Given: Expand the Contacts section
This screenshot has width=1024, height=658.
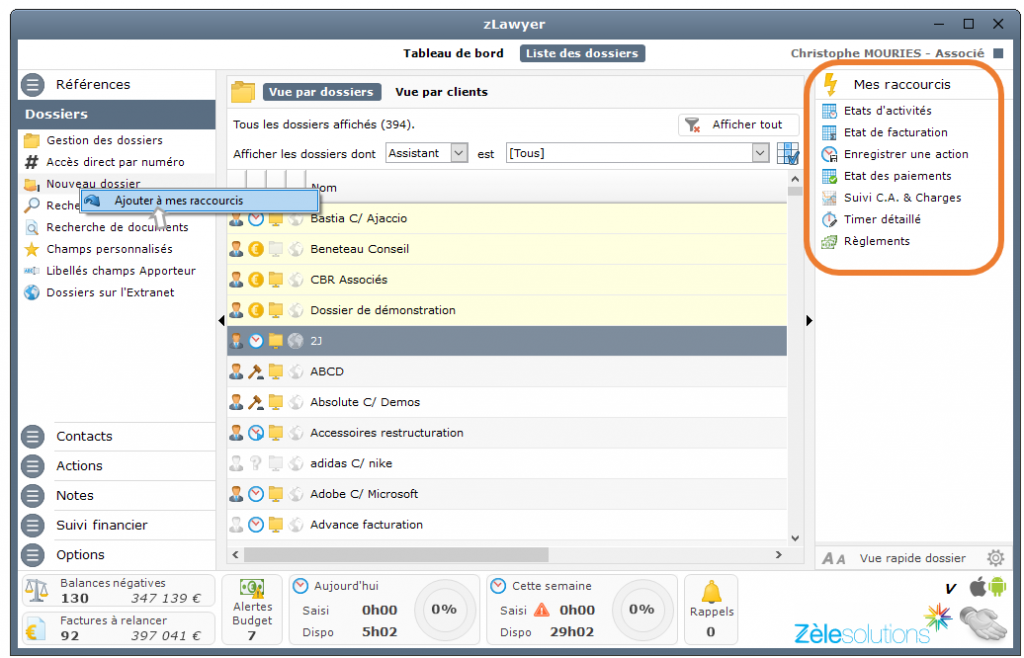Looking at the screenshot, I should coord(84,436).
